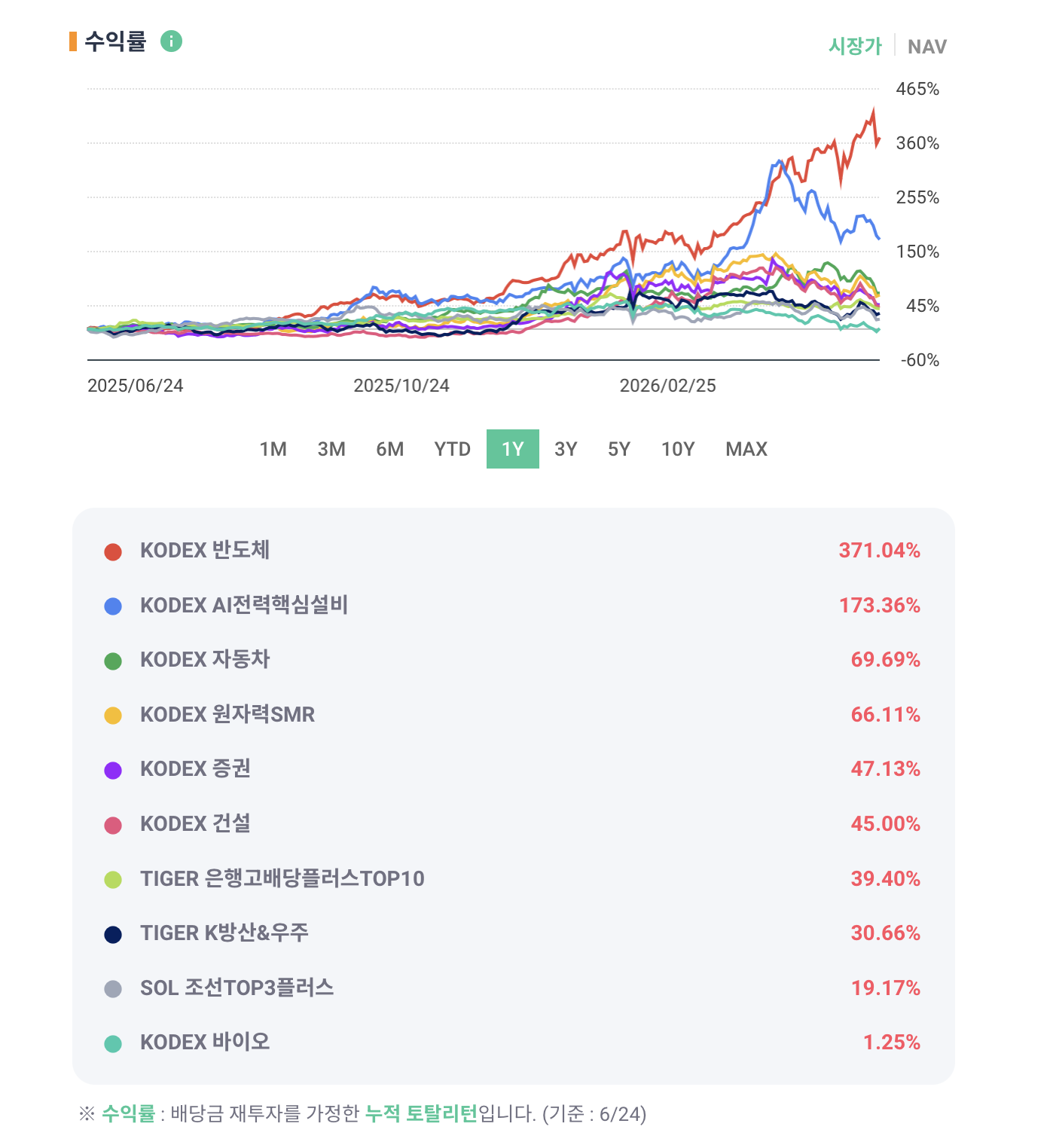Select the highlighted 1Y period tab
1047x1148 pixels.
pos(513,449)
